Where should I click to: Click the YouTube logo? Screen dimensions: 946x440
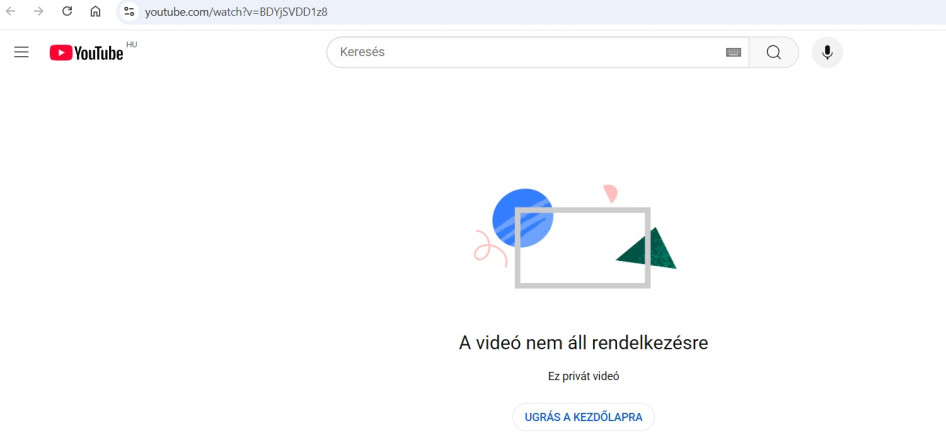(86, 53)
